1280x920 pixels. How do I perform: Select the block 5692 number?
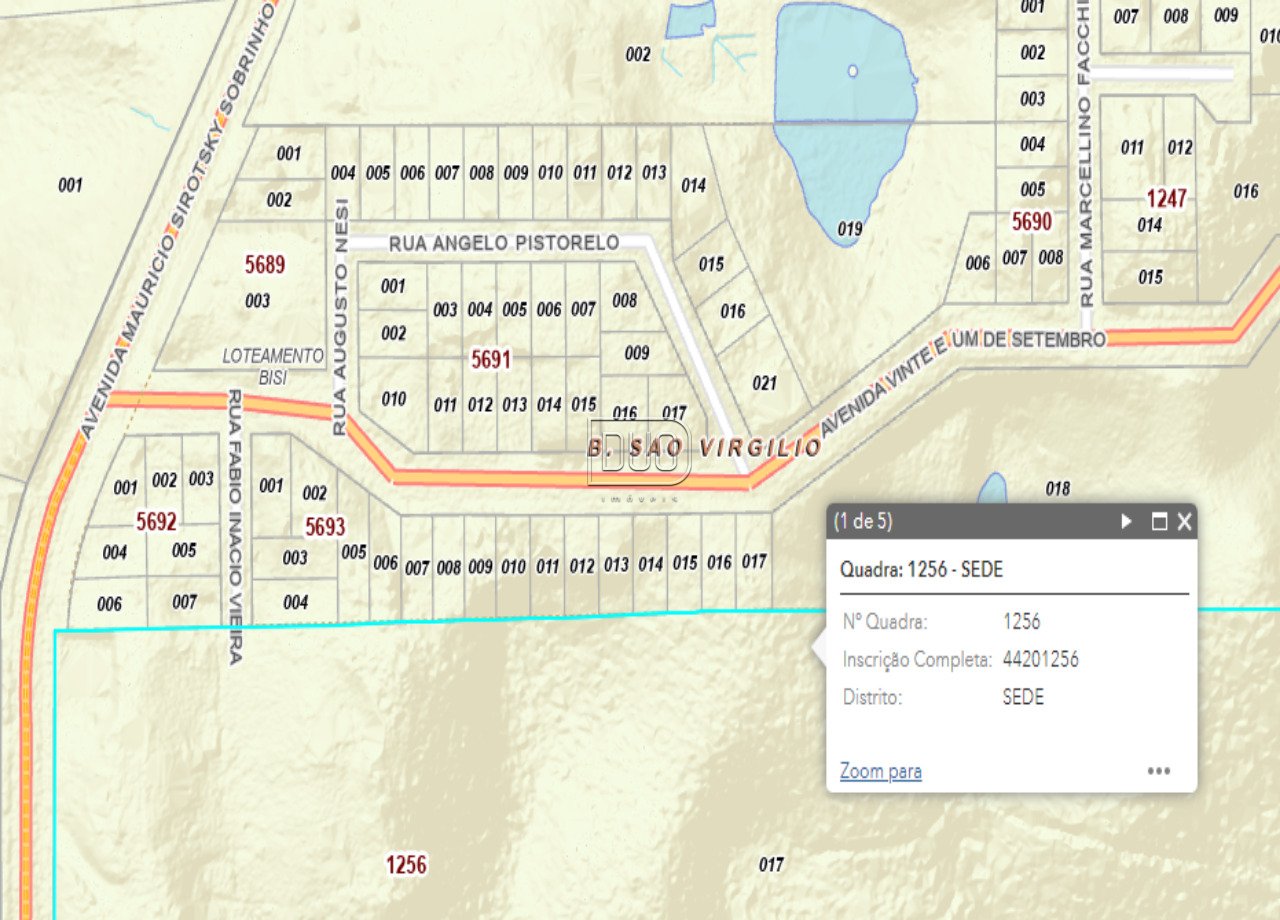[156, 521]
